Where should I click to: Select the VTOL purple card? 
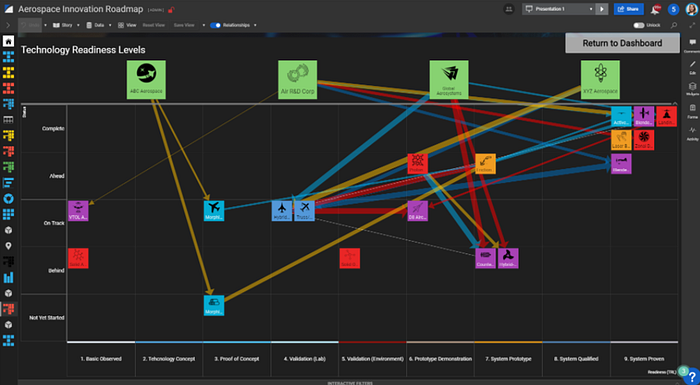click(78, 211)
